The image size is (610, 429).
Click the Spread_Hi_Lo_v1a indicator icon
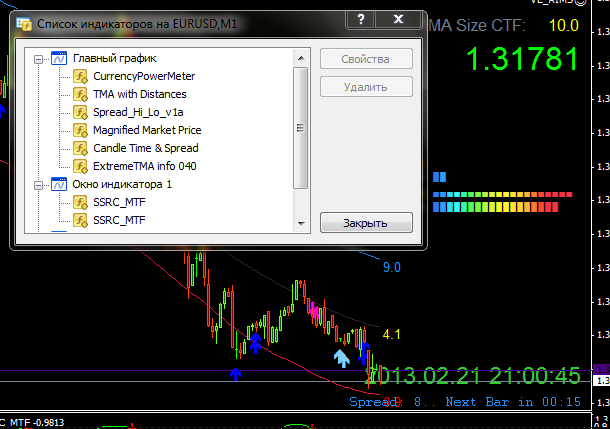[81, 112]
